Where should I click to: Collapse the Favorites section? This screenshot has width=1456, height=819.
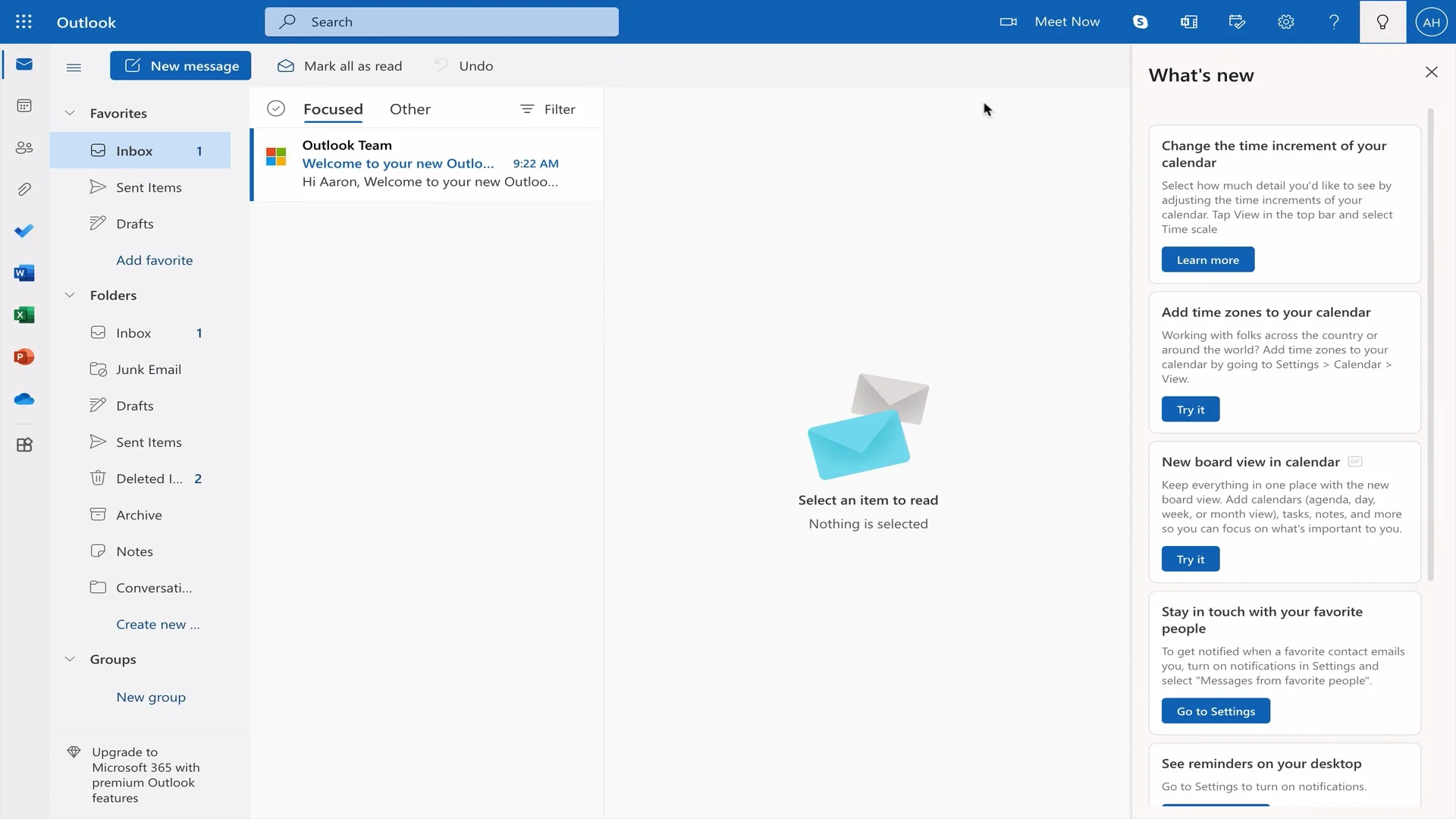click(x=70, y=113)
